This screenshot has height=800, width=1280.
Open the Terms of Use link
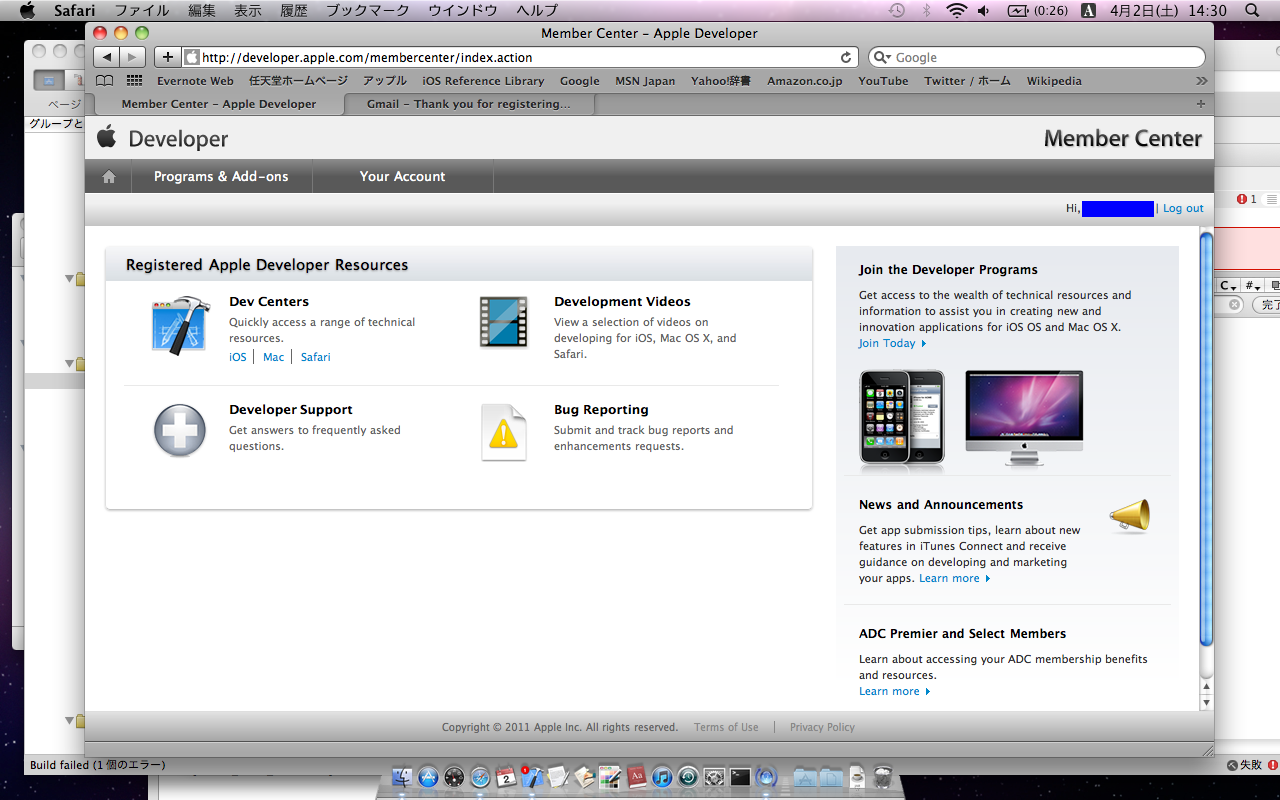(x=726, y=728)
